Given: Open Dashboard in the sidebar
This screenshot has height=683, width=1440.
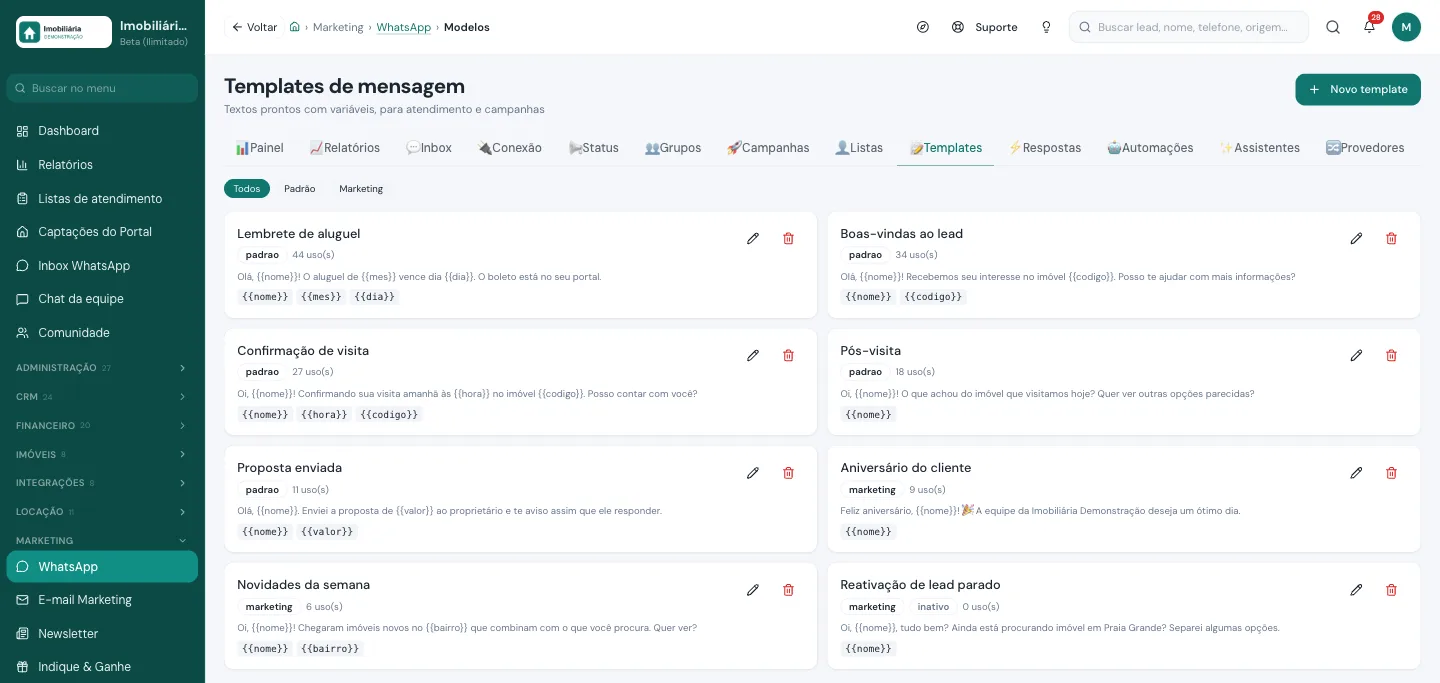Looking at the screenshot, I should 102,131.
